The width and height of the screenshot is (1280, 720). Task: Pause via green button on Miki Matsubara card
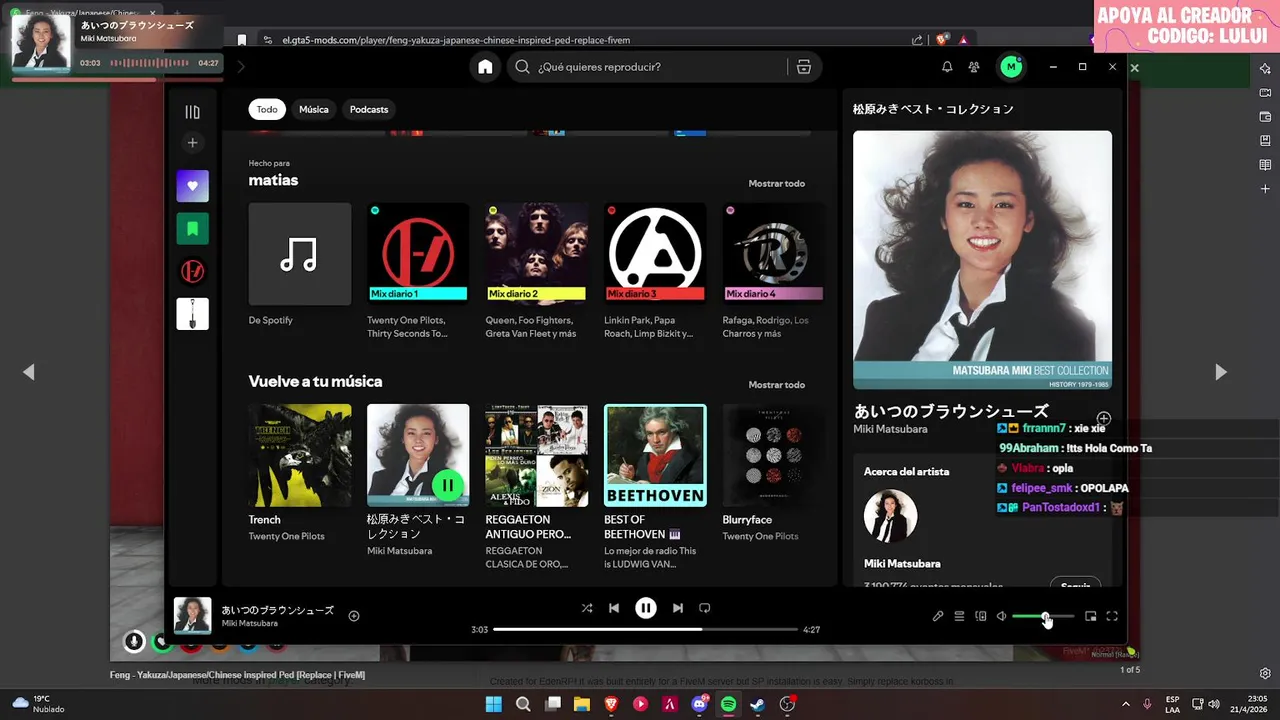(447, 485)
